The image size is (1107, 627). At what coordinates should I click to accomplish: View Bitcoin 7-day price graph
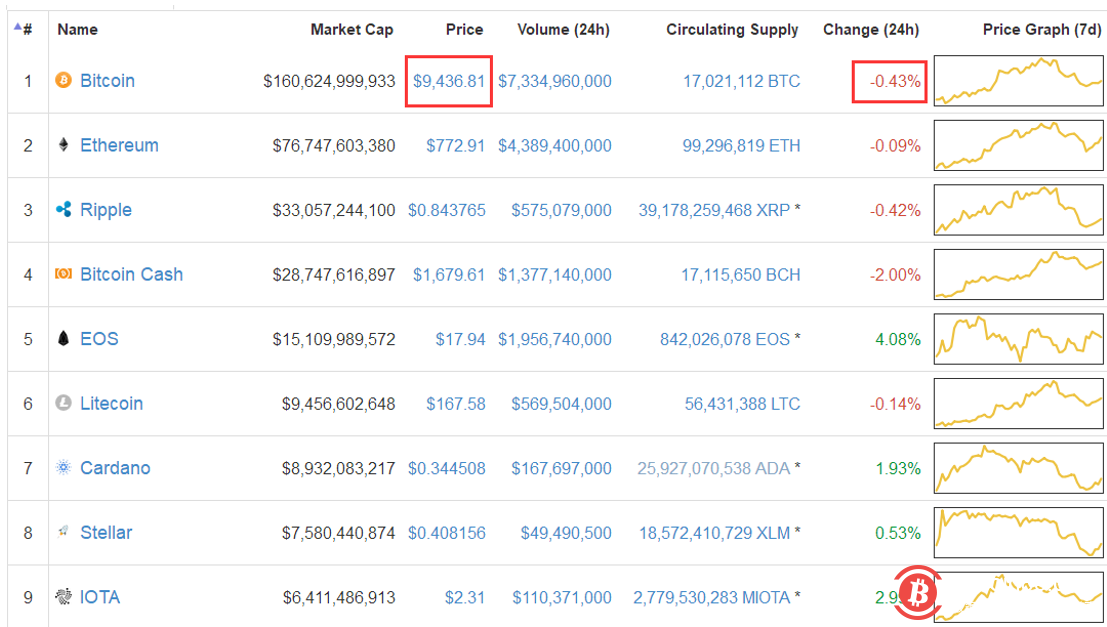pos(1018,81)
